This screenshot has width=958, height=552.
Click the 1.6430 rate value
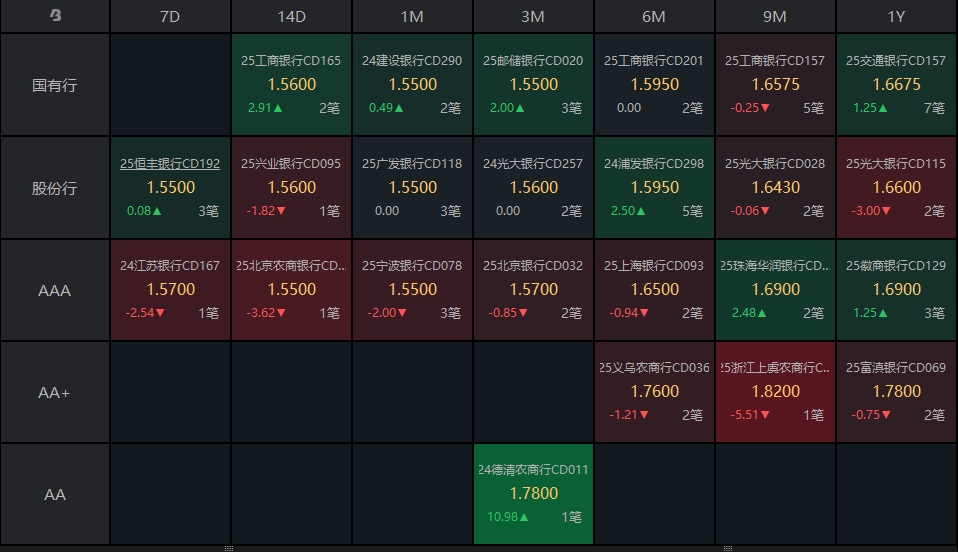[x=775, y=187]
